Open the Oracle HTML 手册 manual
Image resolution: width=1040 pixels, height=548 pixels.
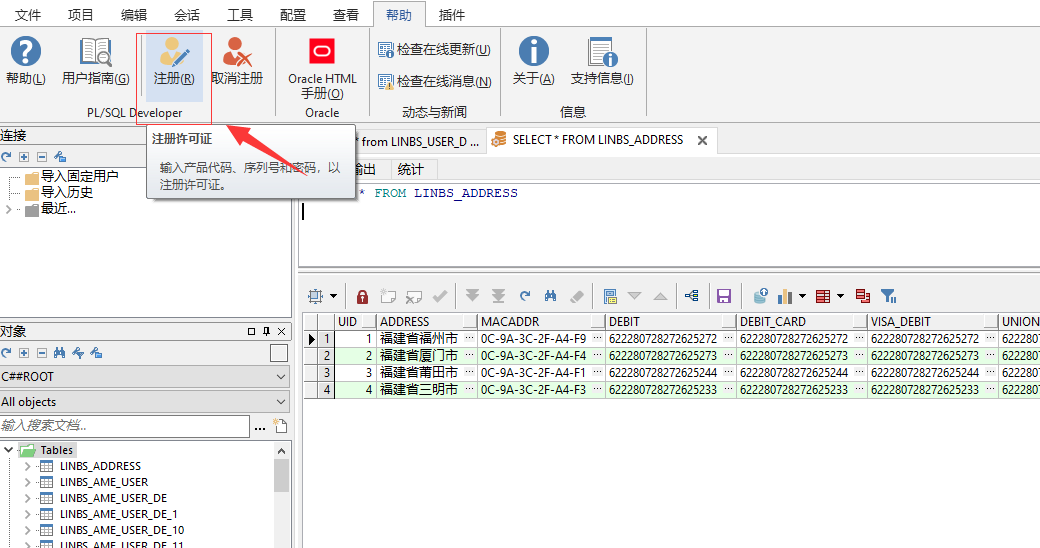pyautogui.click(x=322, y=68)
